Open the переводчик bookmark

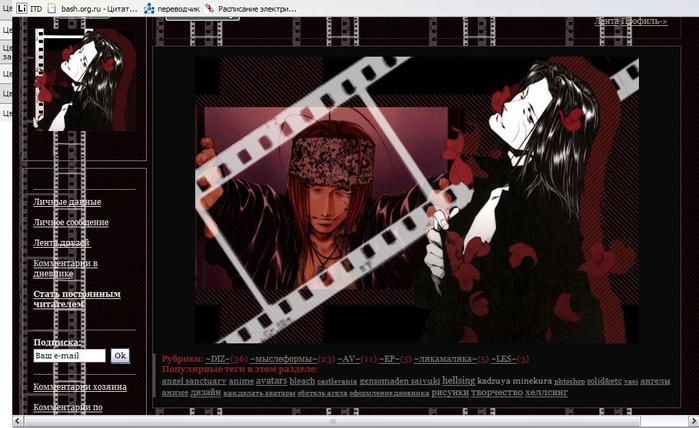172,8
